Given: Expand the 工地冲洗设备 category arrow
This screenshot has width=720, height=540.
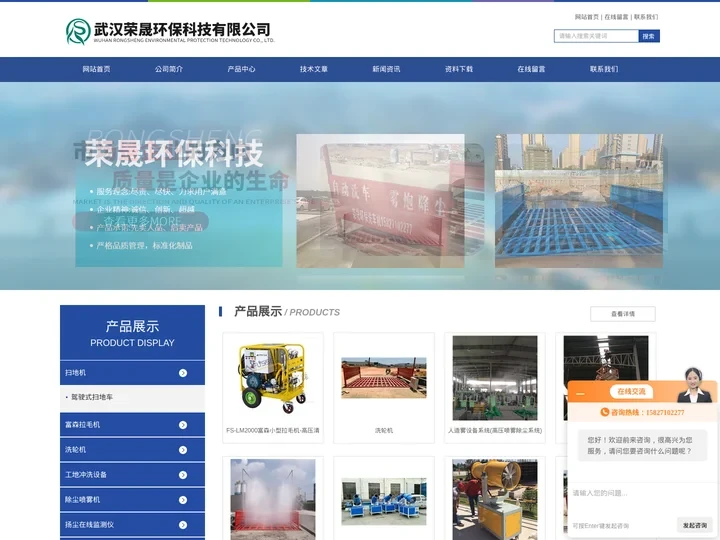Looking at the screenshot, I should (x=183, y=475).
